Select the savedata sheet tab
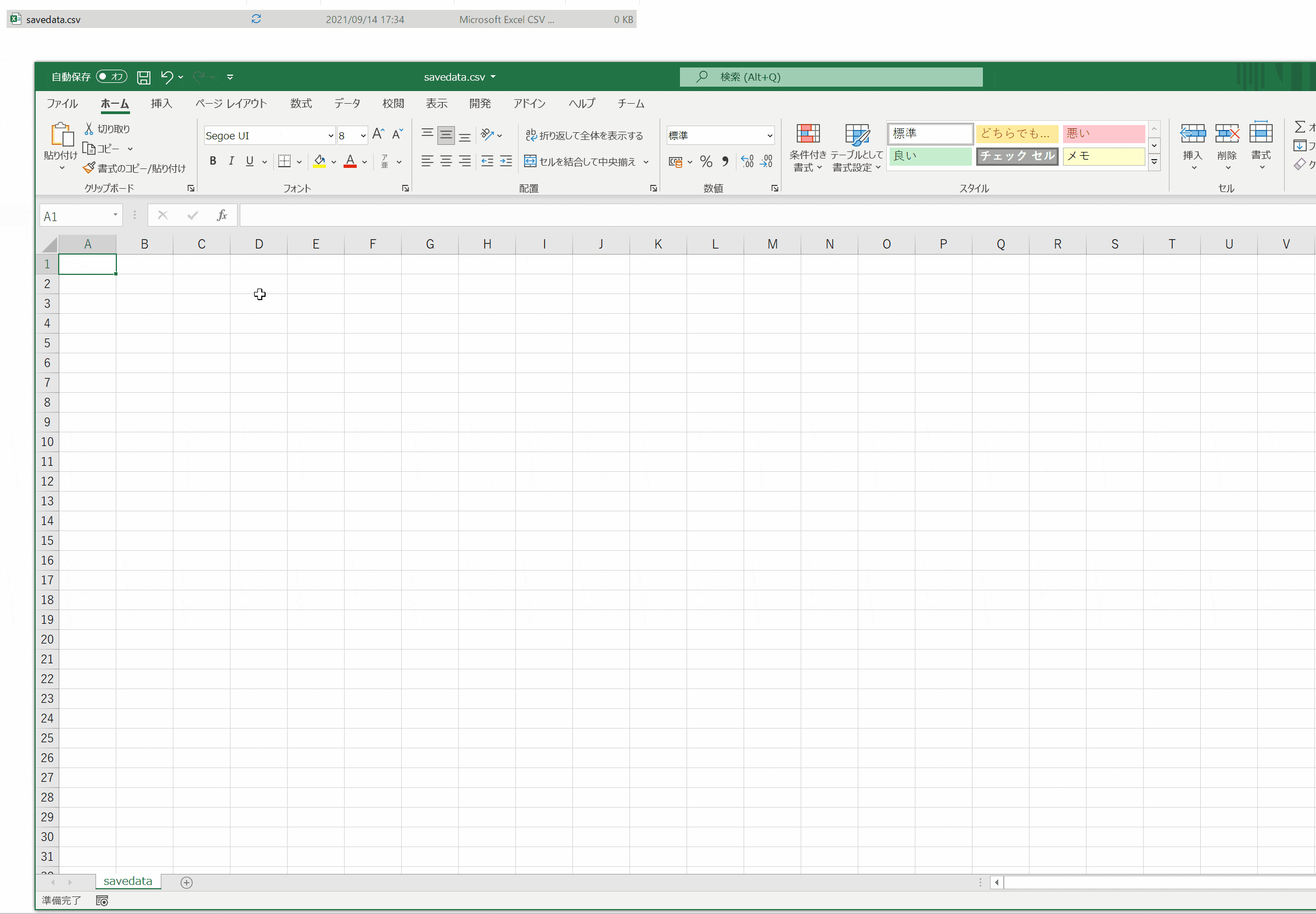The width and height of the screenshot is (1316, 914). pyautogui.click(x=127, y=881)
